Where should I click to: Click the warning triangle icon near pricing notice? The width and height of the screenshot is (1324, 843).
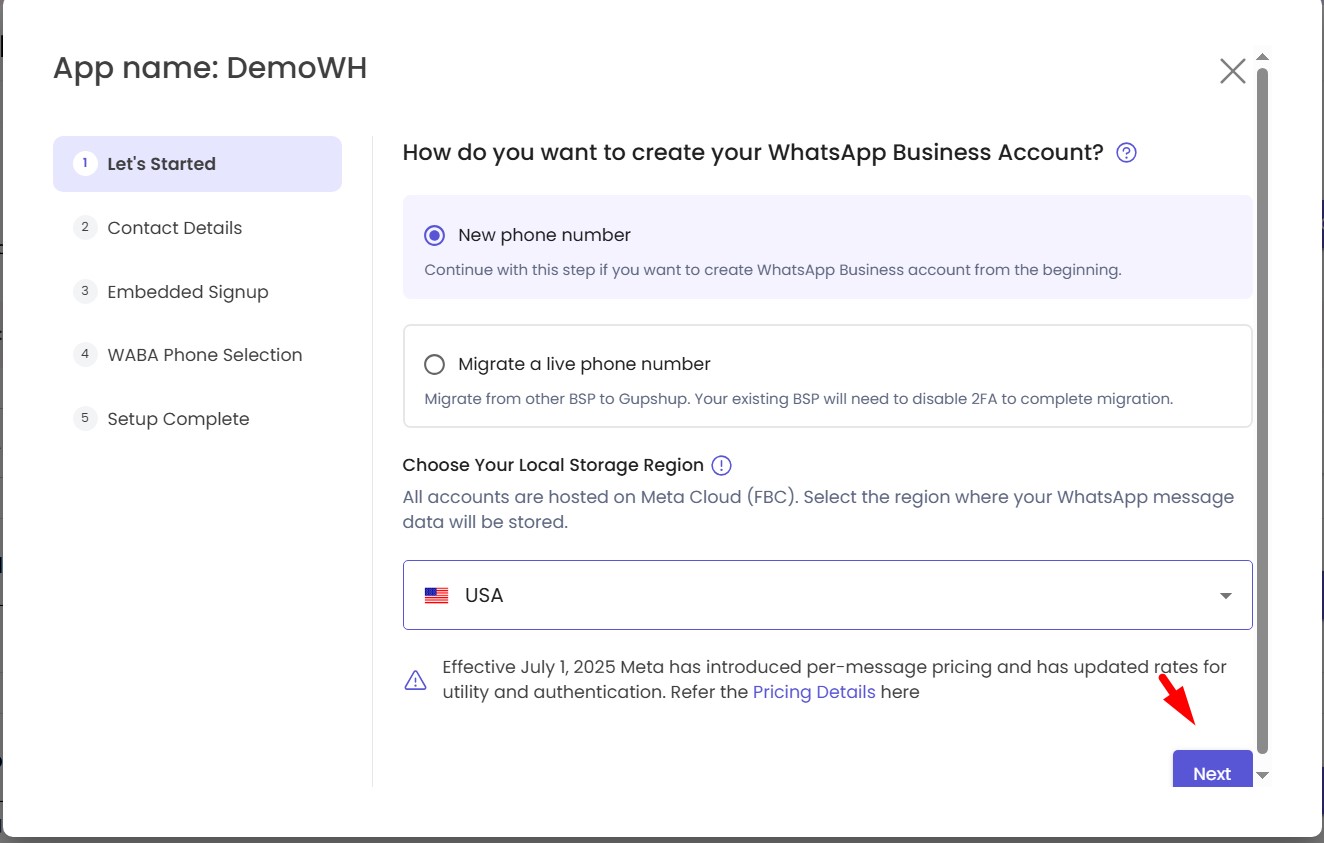415,680
